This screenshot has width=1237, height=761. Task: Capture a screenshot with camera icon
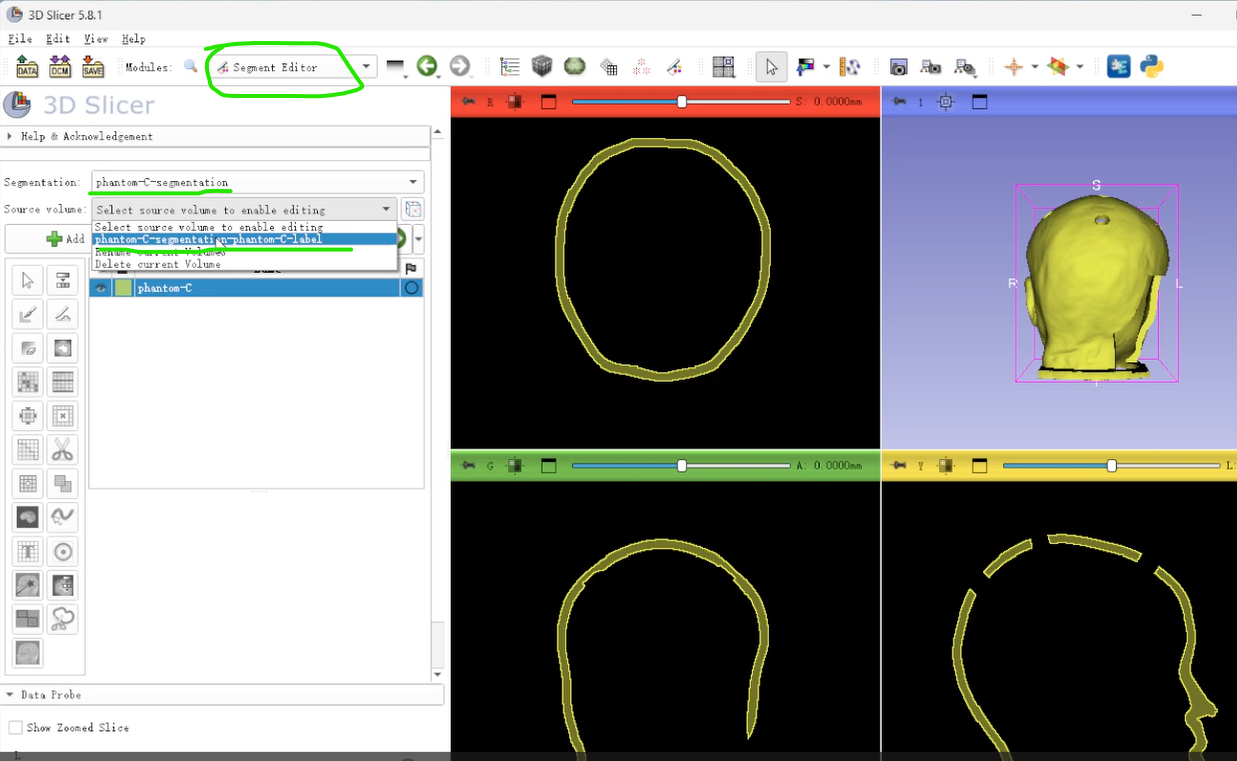(x=899, y=67)
